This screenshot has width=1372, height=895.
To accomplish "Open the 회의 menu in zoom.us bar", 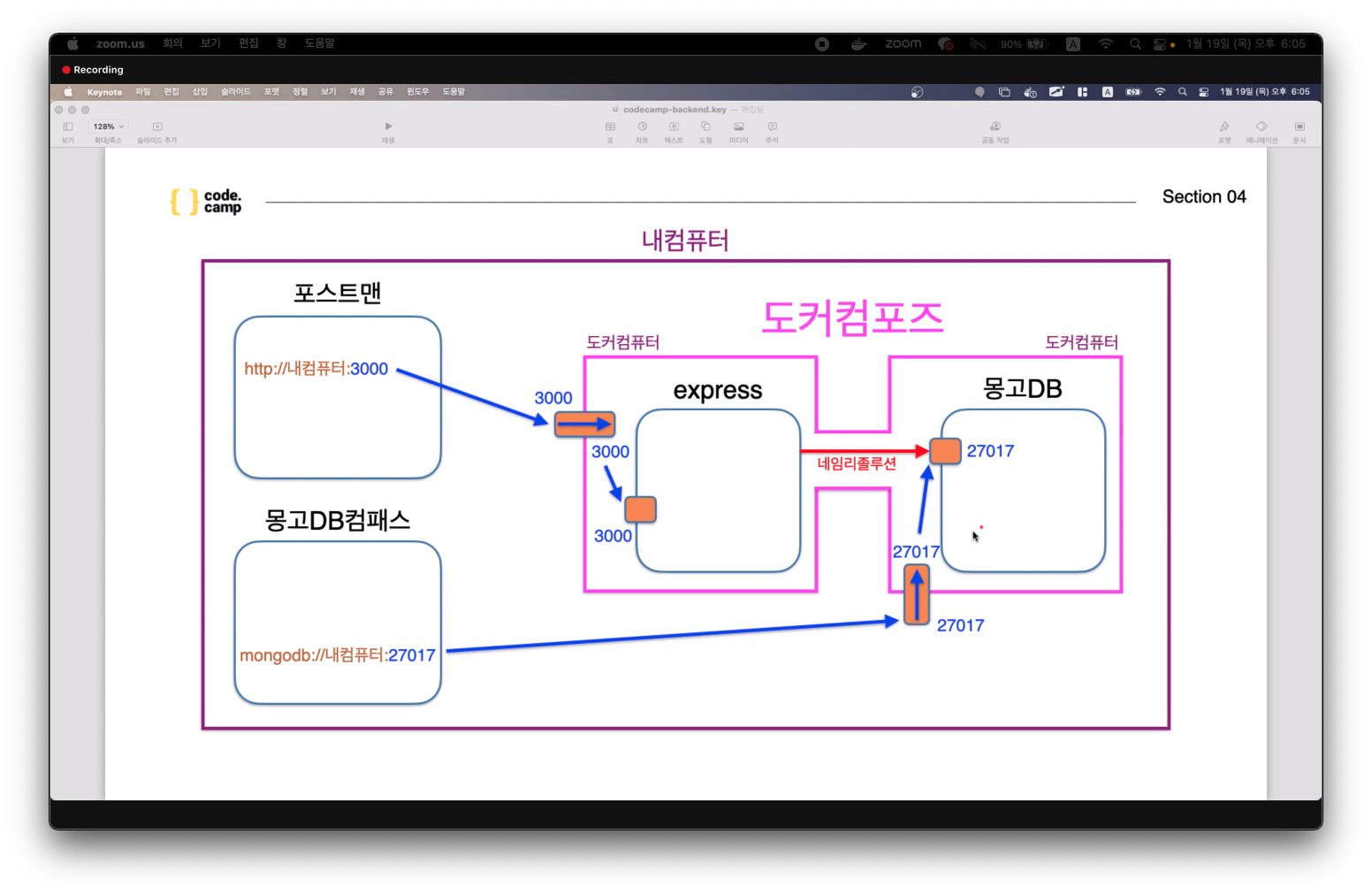I will (x=172, y=43).
